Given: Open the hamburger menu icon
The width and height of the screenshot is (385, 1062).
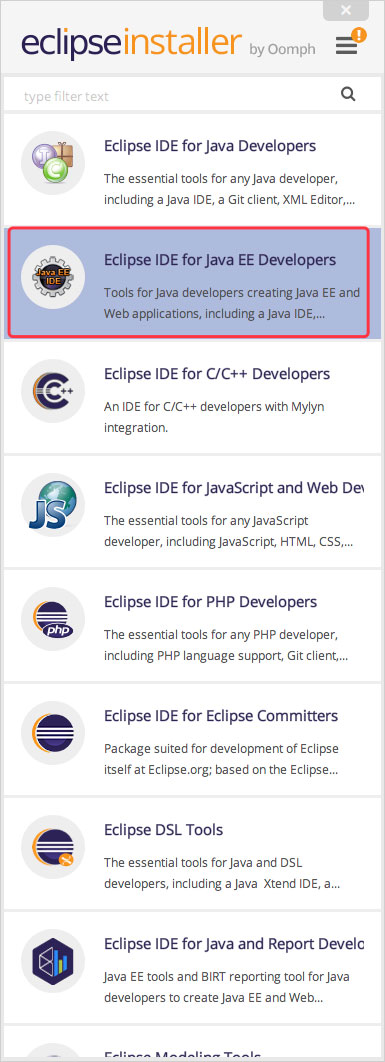Looking at the screenshot, I should coord(346,46).
